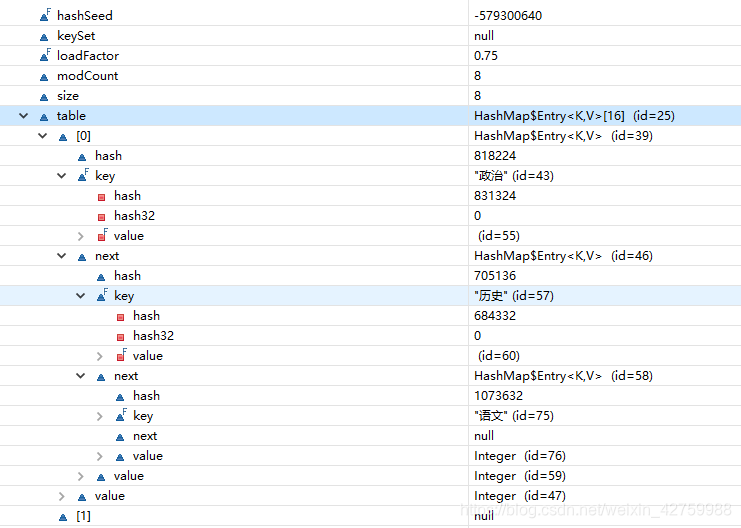Image resolution: width=741 pixels, height=528 pixels.
Task: Click the value HashMap$Entry<K,V> (id=39)
Action: tap(563, 136)
